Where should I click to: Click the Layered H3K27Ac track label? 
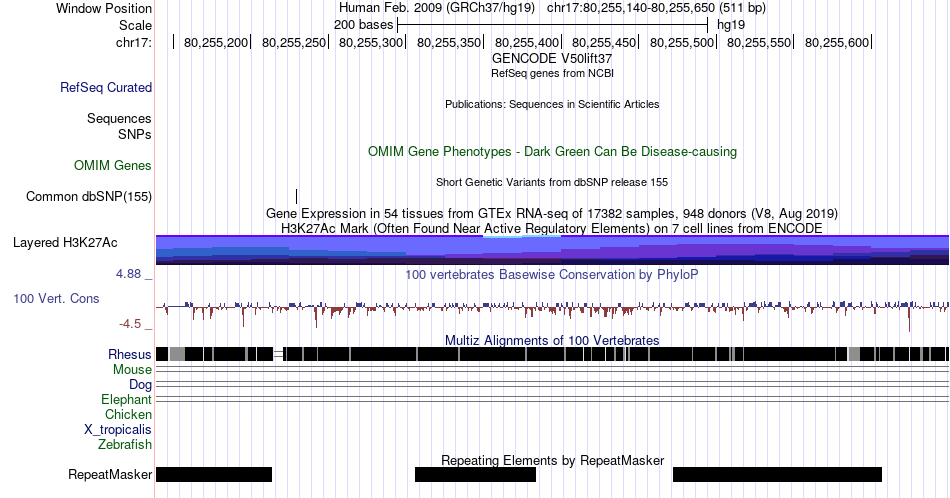coord(65,242)
